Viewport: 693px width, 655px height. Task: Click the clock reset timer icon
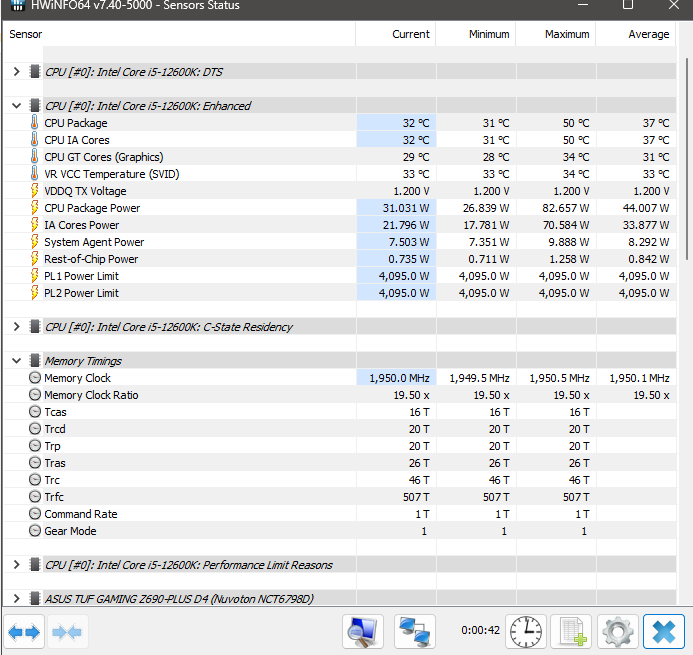526,632
